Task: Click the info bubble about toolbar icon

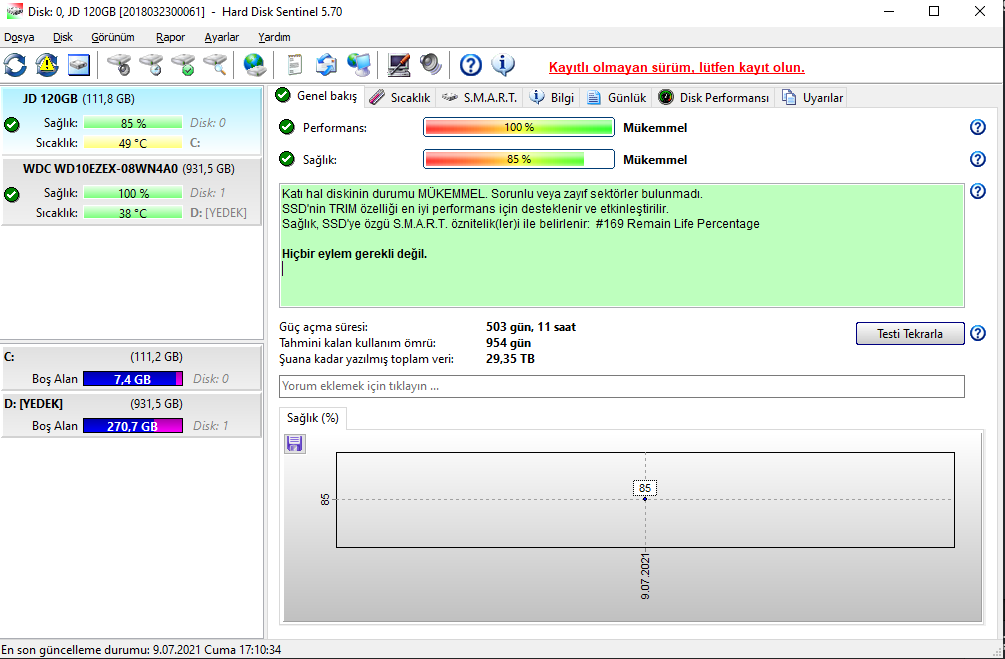Action: click(503, 65)
